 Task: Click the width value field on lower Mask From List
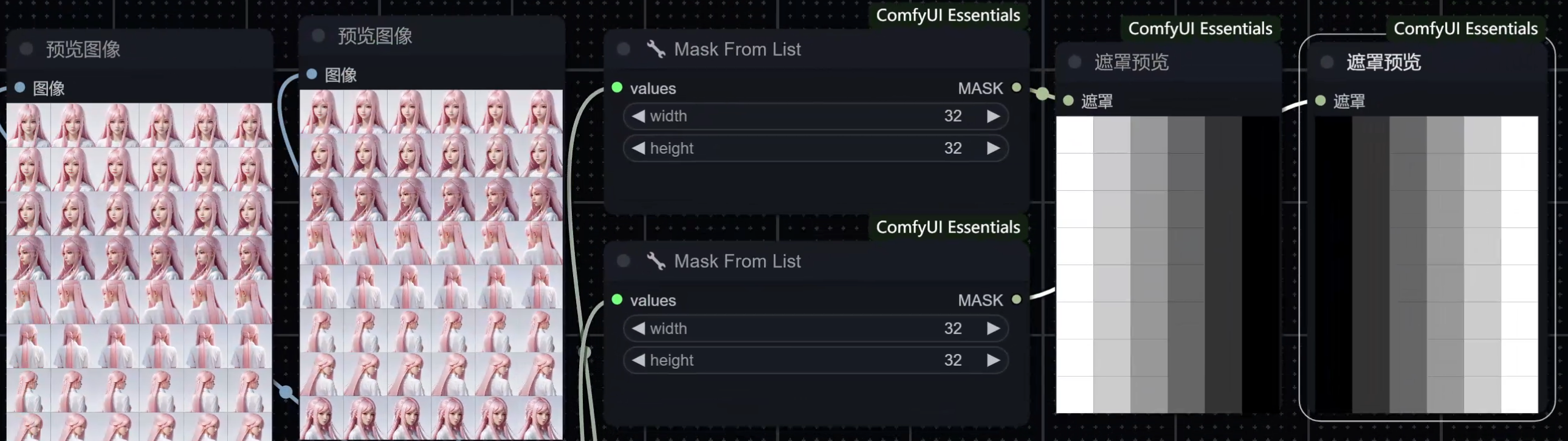[x=815, y=329]
